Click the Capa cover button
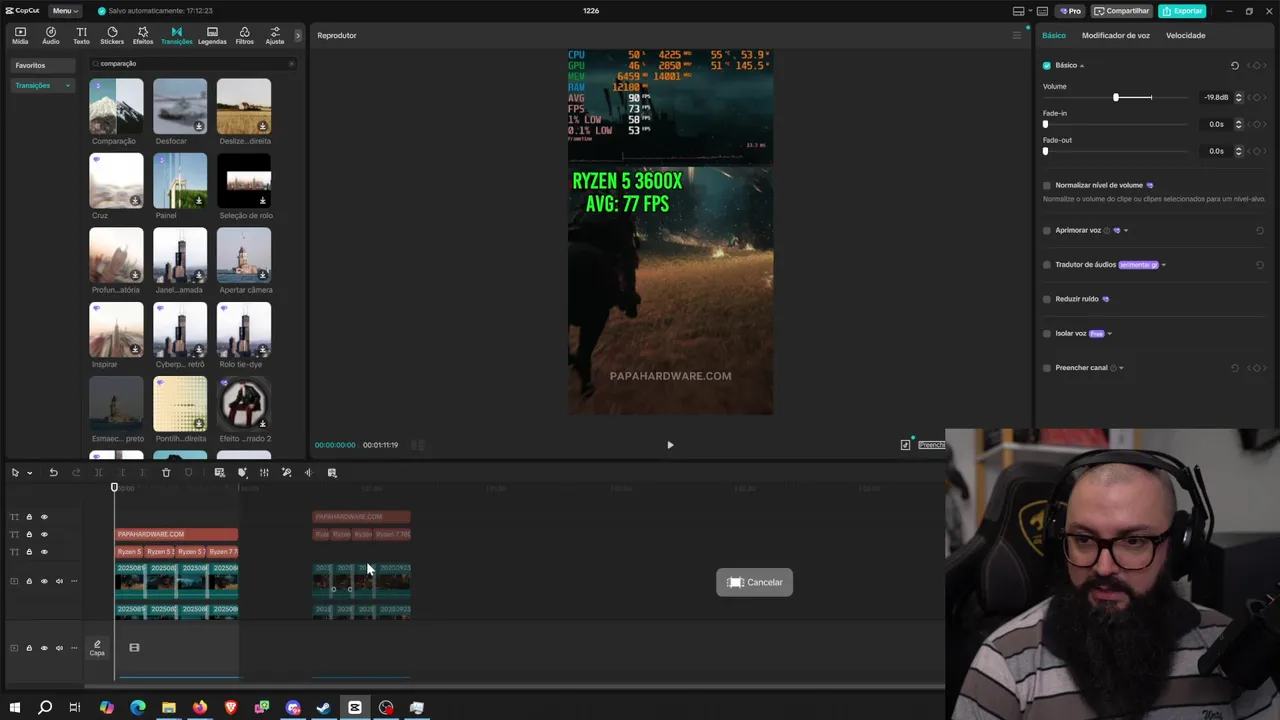The height and width of the screenshot is (720, 1280). point(97,648)
